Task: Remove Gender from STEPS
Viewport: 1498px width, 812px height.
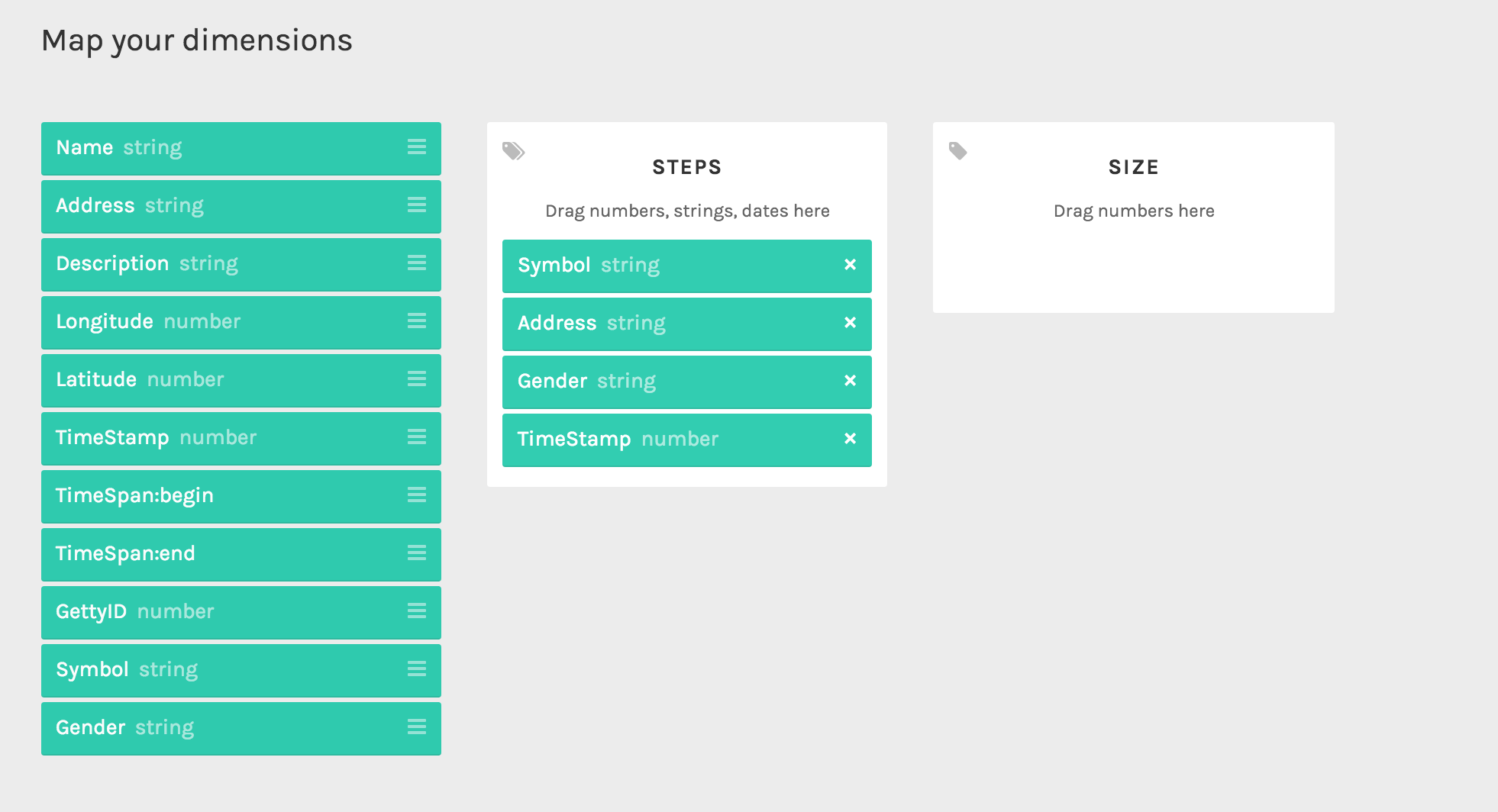Action: 850,380
